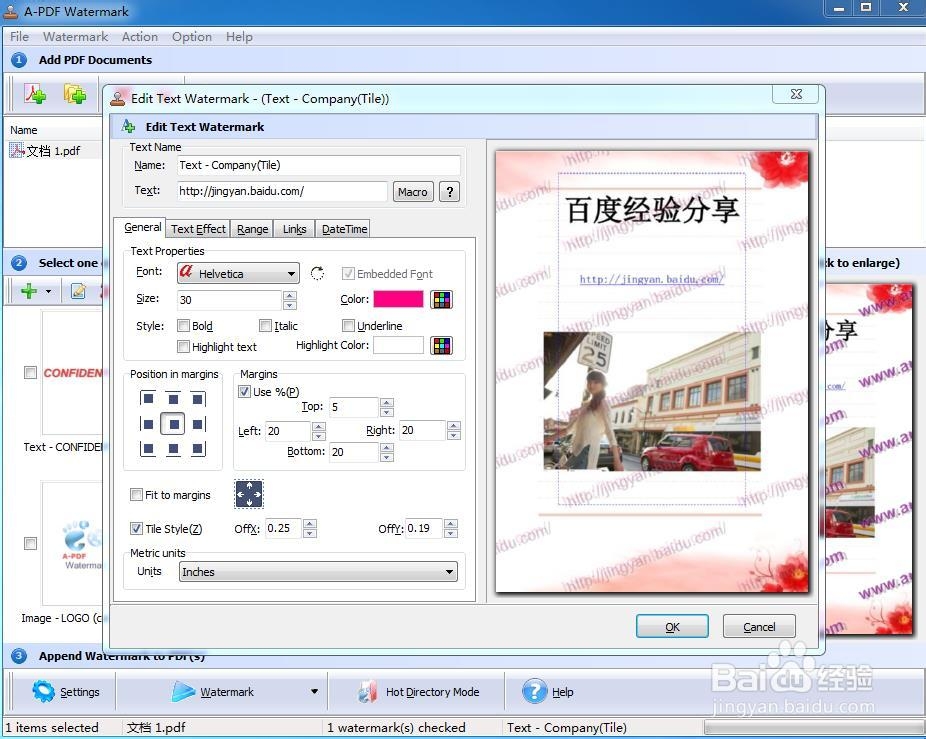This screenshot has height=739, width=926.
Task: Click the 文档 1.pdf file icon
Action: coord(17,151)
